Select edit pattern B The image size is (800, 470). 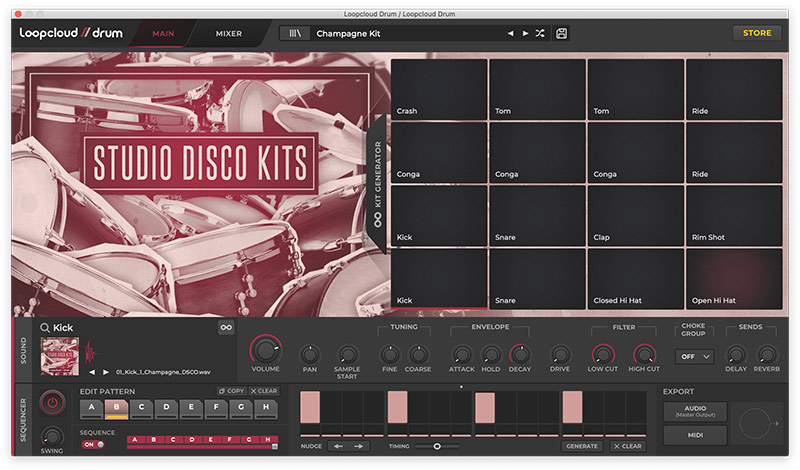(x=116, y=408)
